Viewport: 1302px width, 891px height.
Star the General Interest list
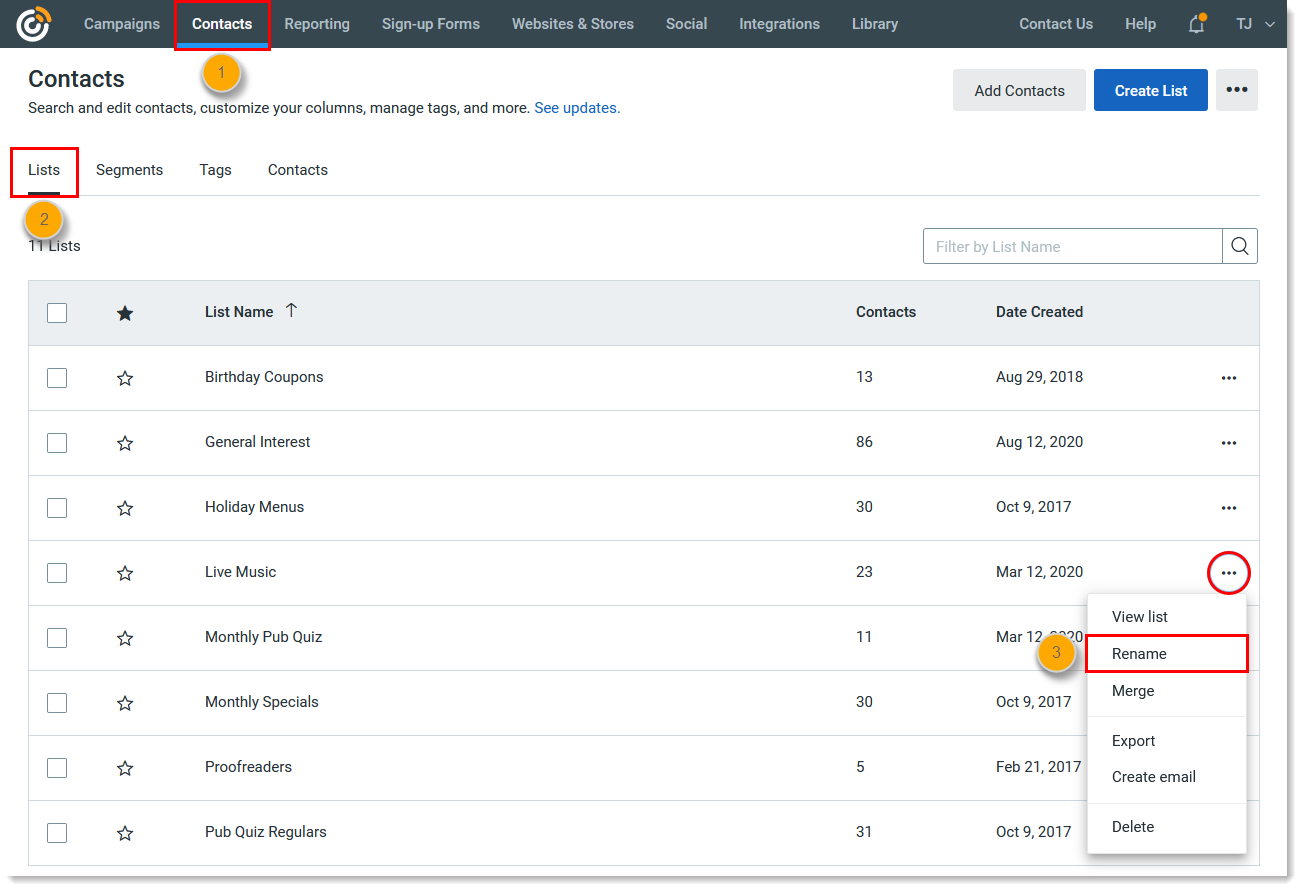[x=125, y=442]
